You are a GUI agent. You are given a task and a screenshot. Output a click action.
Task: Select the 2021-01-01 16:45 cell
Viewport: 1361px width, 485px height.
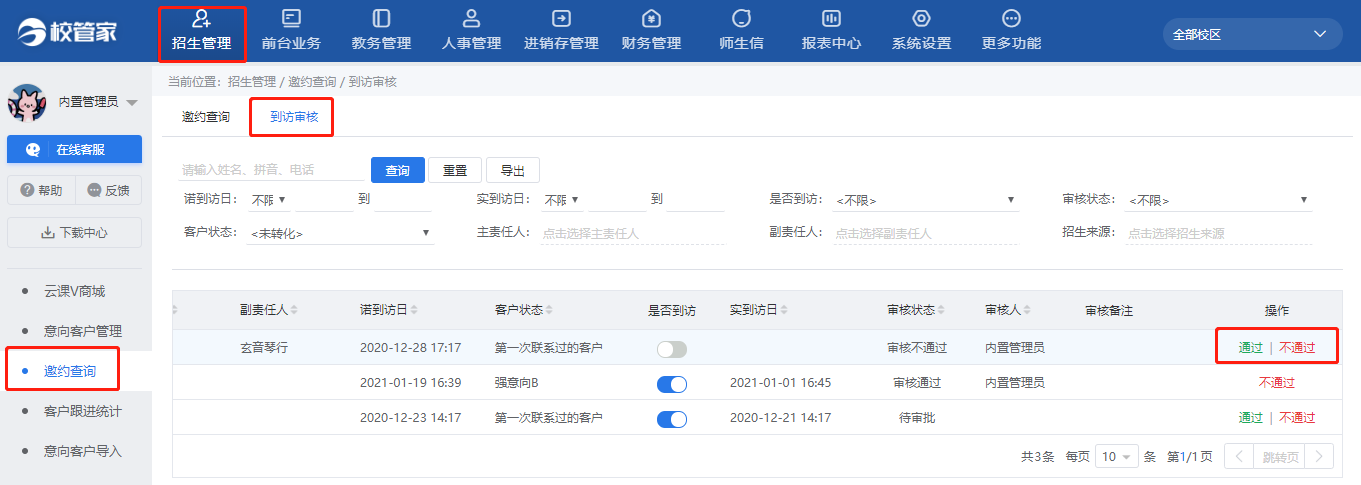(x=780, y=383)
